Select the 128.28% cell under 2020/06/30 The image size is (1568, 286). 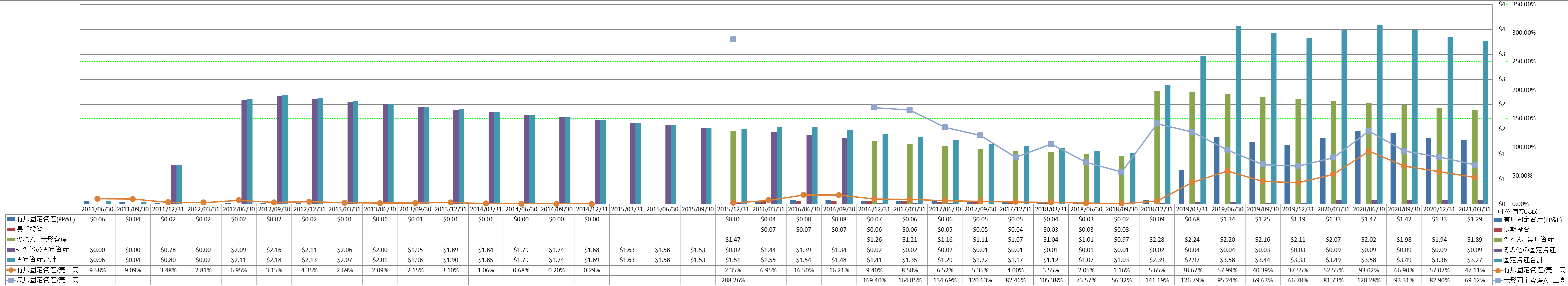pyautogui.click(x=1368, y=281)
